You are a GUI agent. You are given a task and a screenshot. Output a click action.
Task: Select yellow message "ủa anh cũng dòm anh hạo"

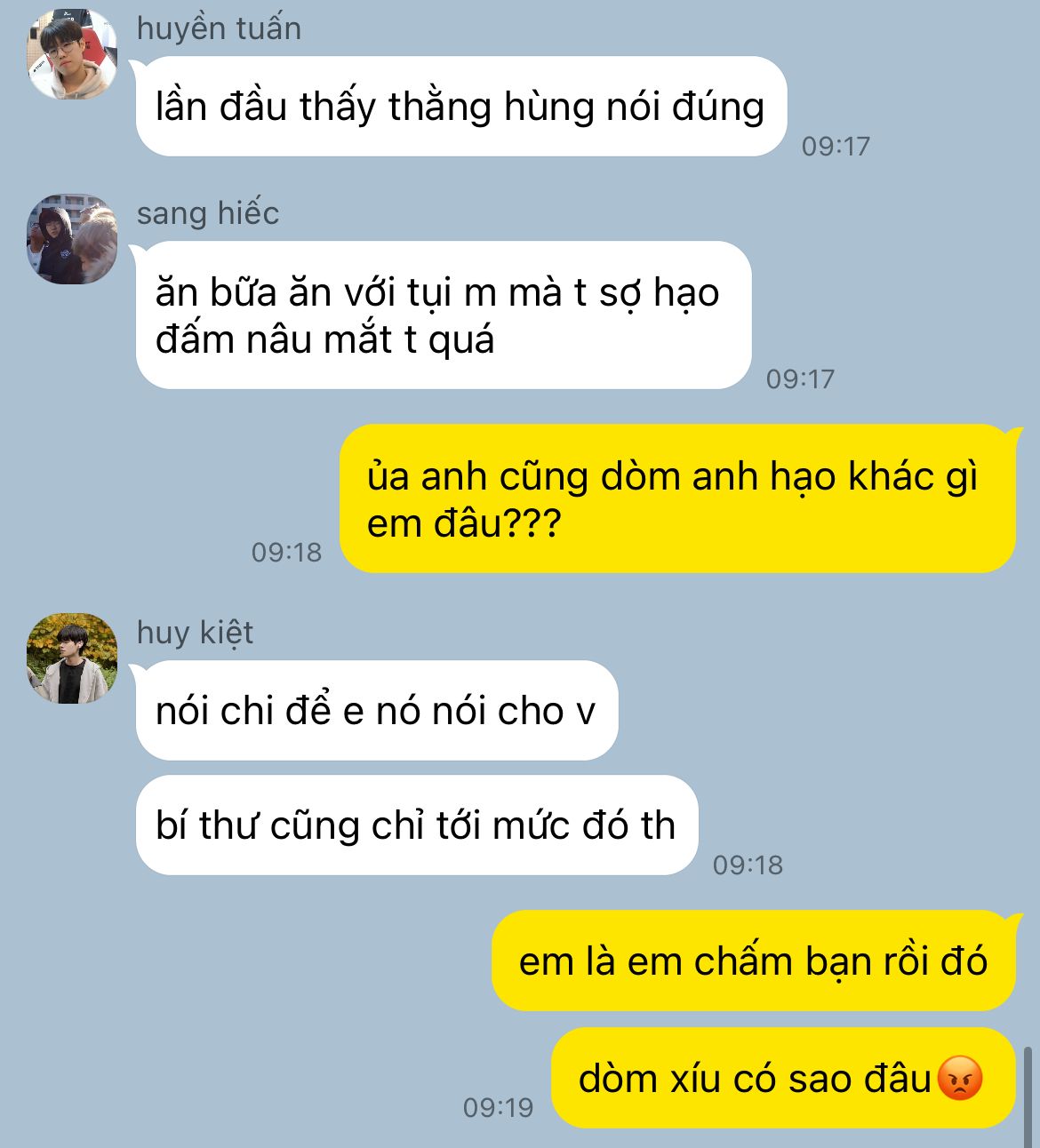677,499
